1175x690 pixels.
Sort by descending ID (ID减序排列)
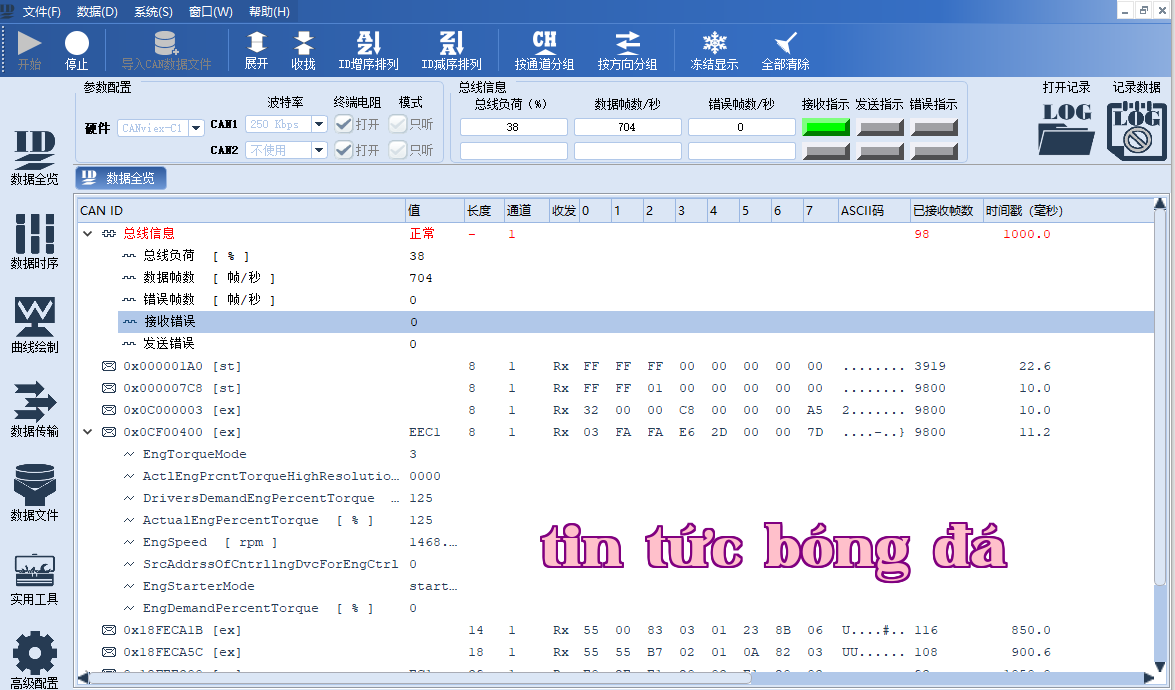[x=451, y=50]
